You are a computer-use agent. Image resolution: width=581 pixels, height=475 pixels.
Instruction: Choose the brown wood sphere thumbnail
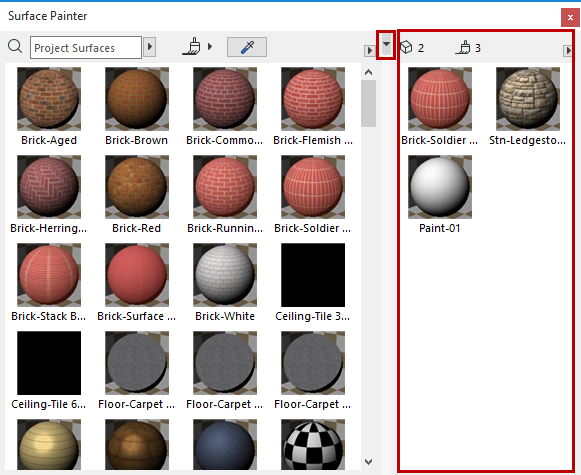tap(137, 445)
